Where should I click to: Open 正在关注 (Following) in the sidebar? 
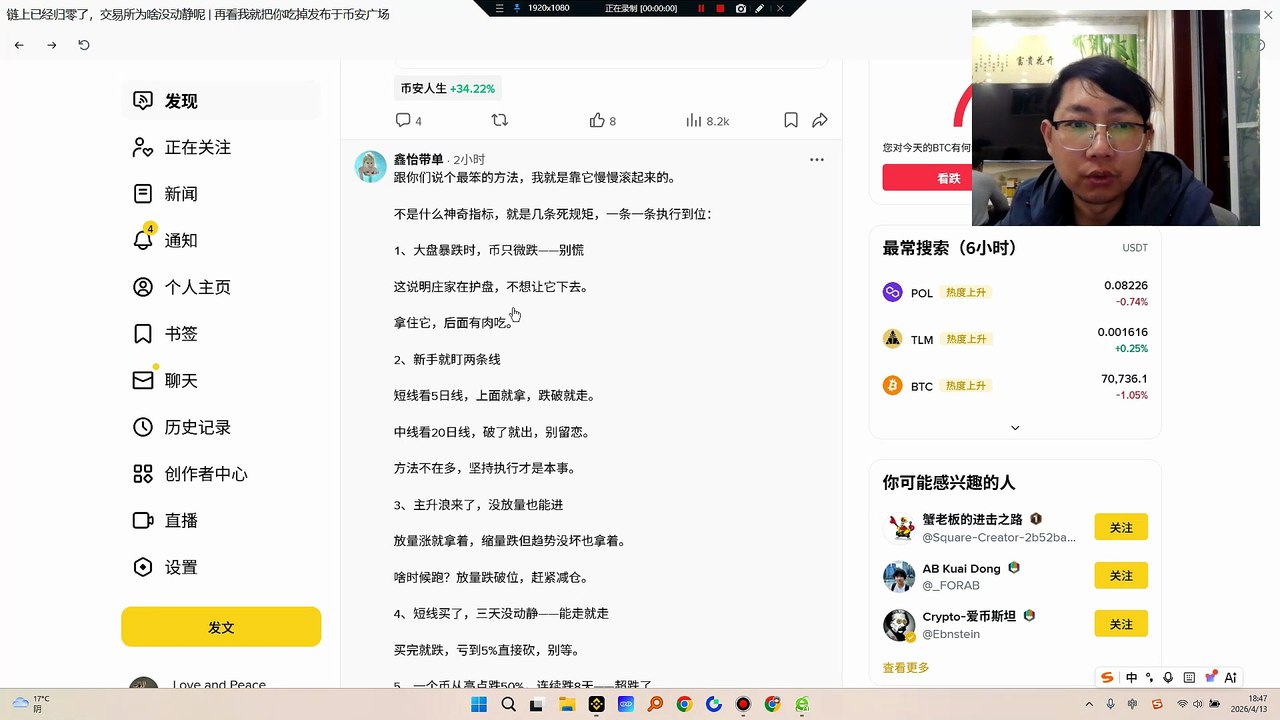(x=221, y=148)
